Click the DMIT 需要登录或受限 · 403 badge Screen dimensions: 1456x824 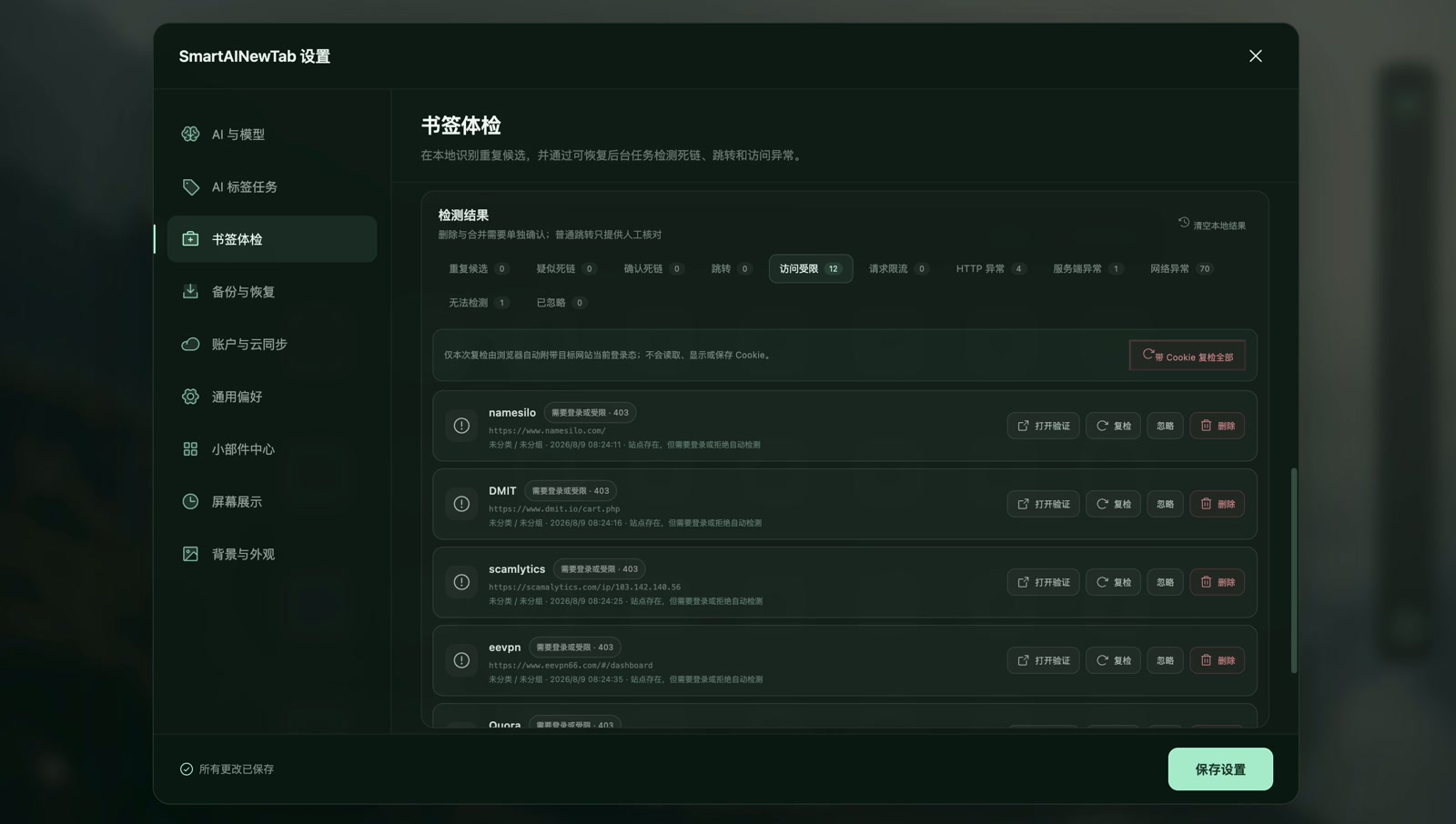click(x=571, y=491)
